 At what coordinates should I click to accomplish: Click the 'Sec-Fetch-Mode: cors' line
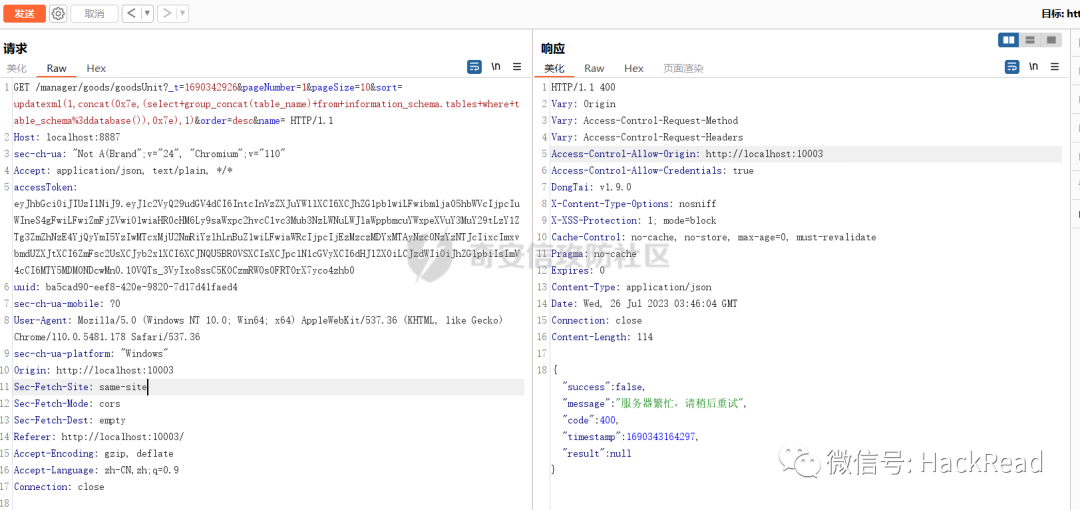point(67,404)
